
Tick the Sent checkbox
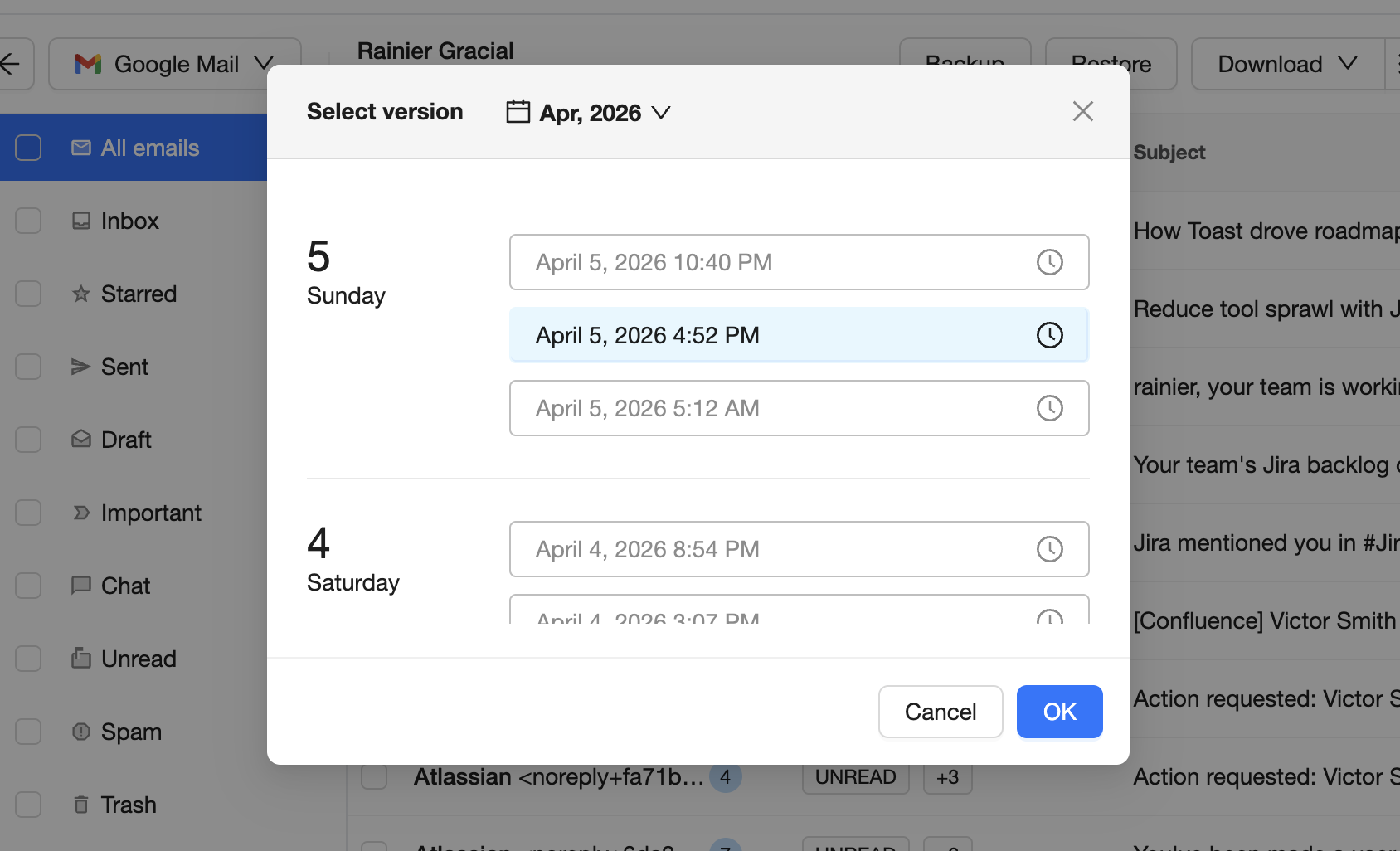tap(28, 367)
